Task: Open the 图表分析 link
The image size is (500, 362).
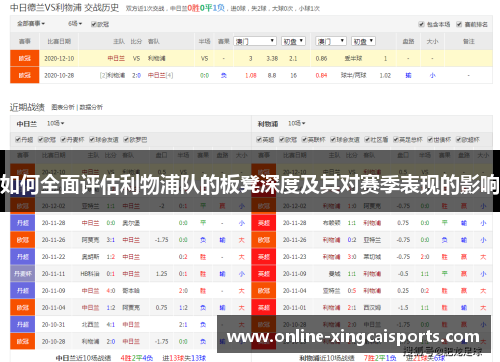Action: tap(63, 107)
